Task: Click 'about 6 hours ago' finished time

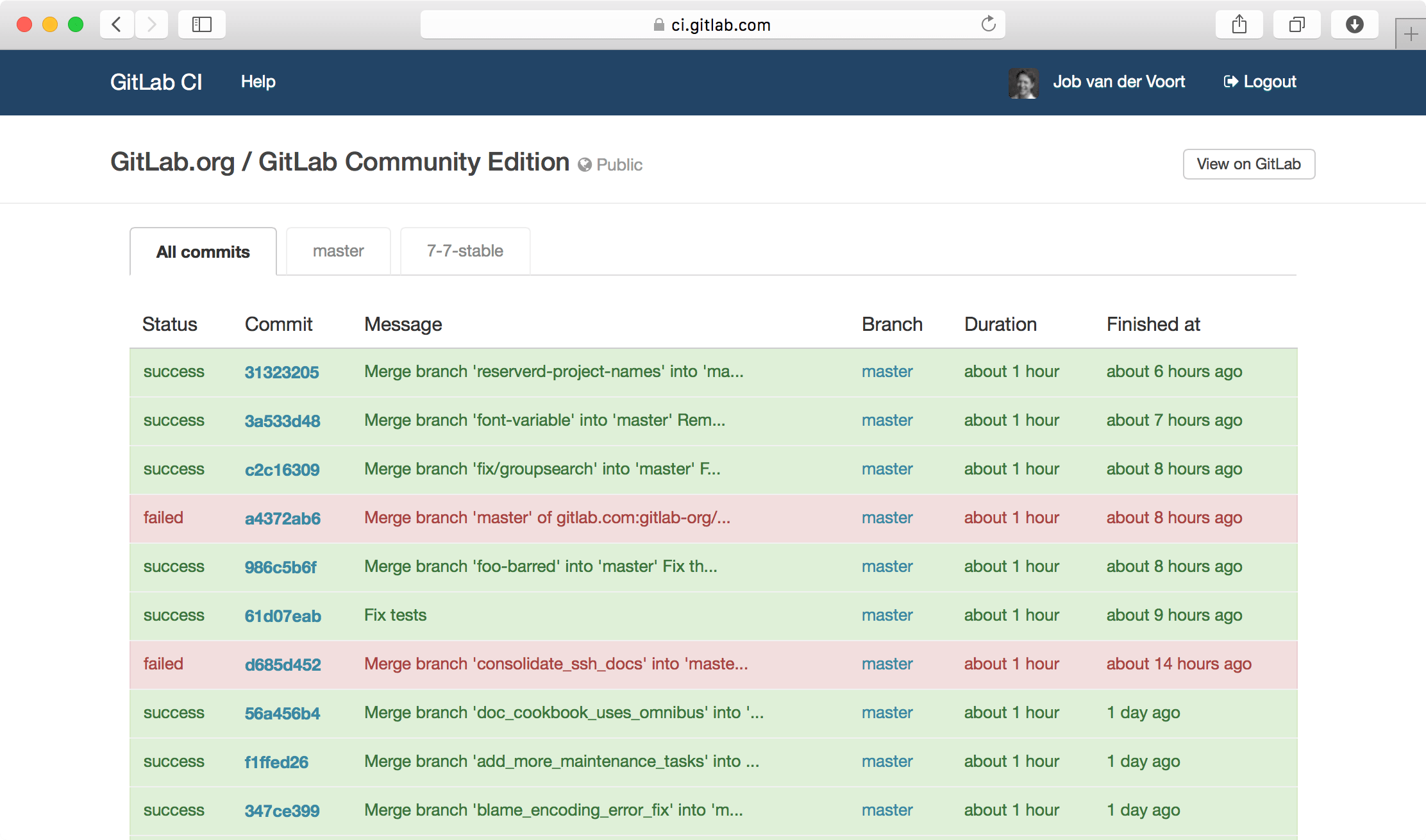Action: (1174, 372)
